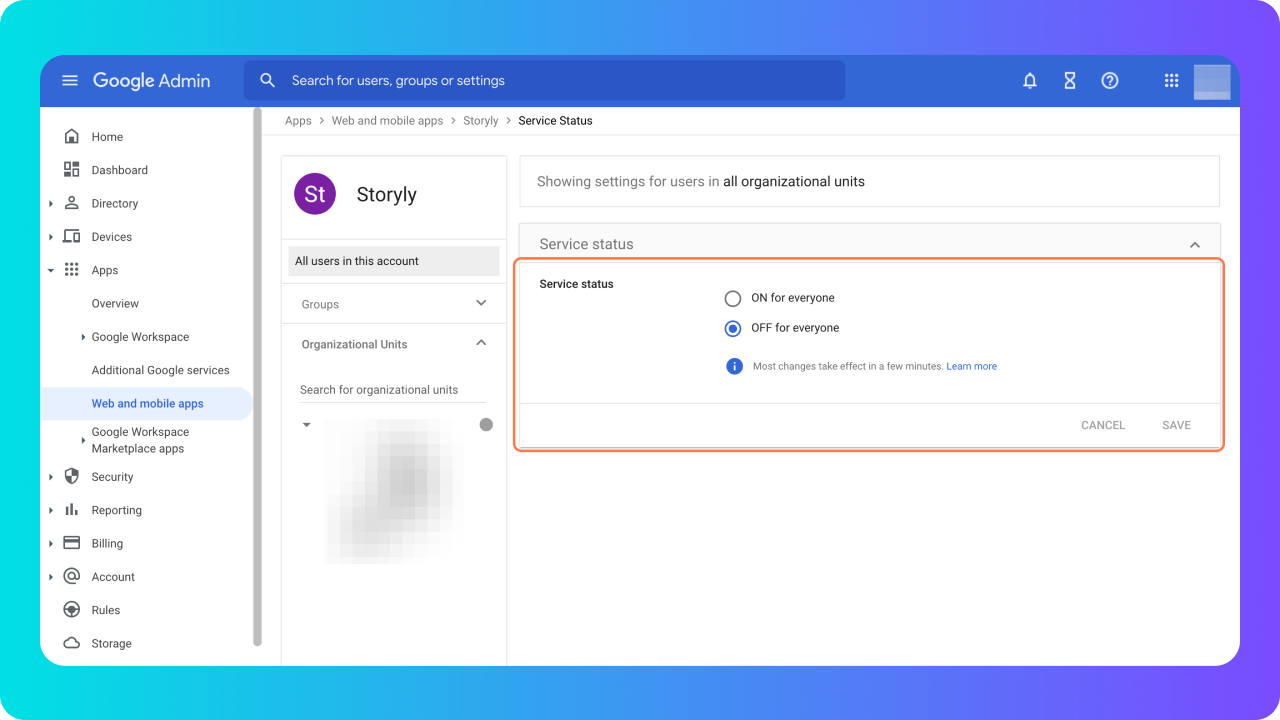Click the Apps breadcrumb link

coord(298,121)
